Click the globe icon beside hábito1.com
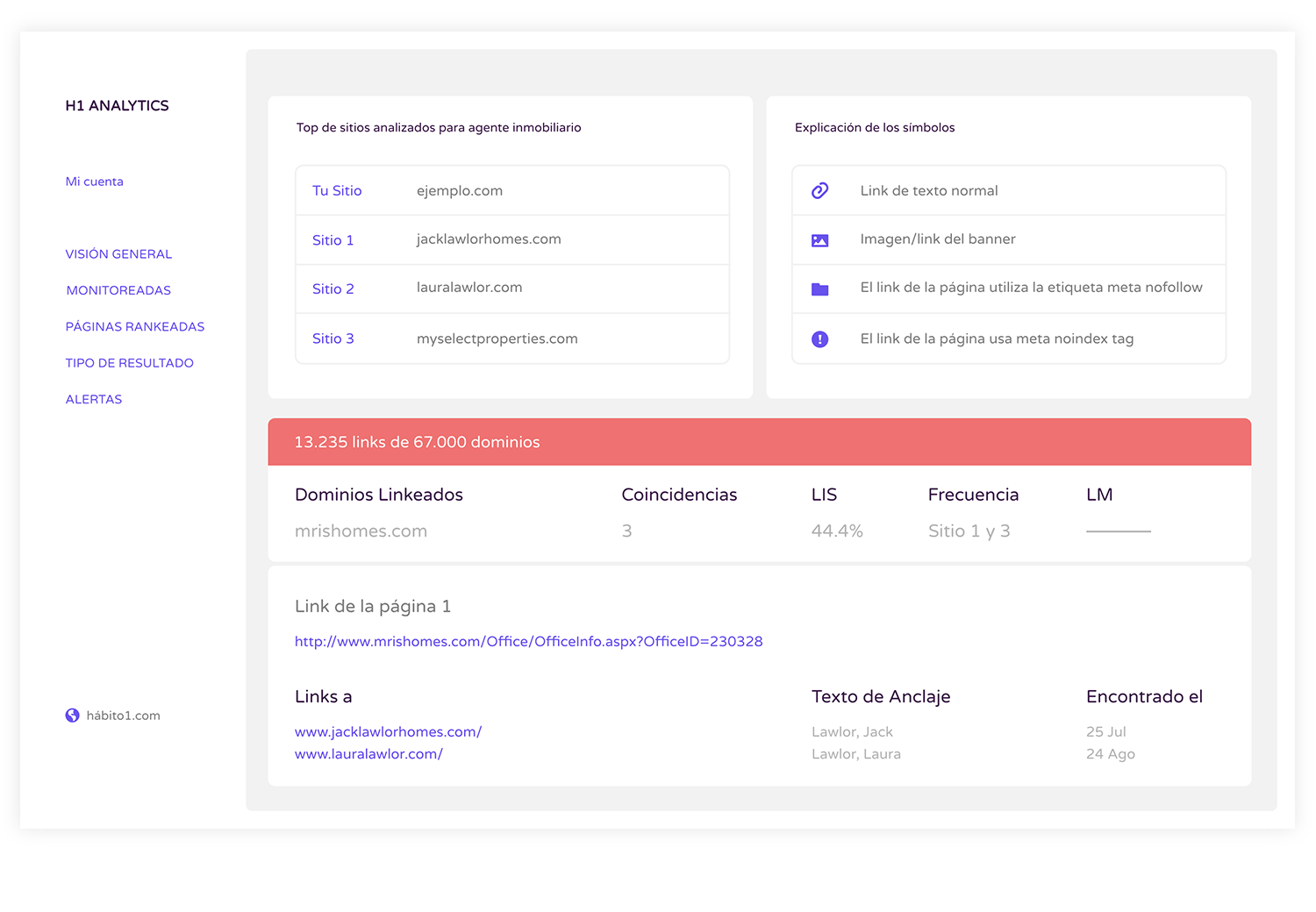The height and width of the screenshot is (912, 1316). tap(73, 716)
